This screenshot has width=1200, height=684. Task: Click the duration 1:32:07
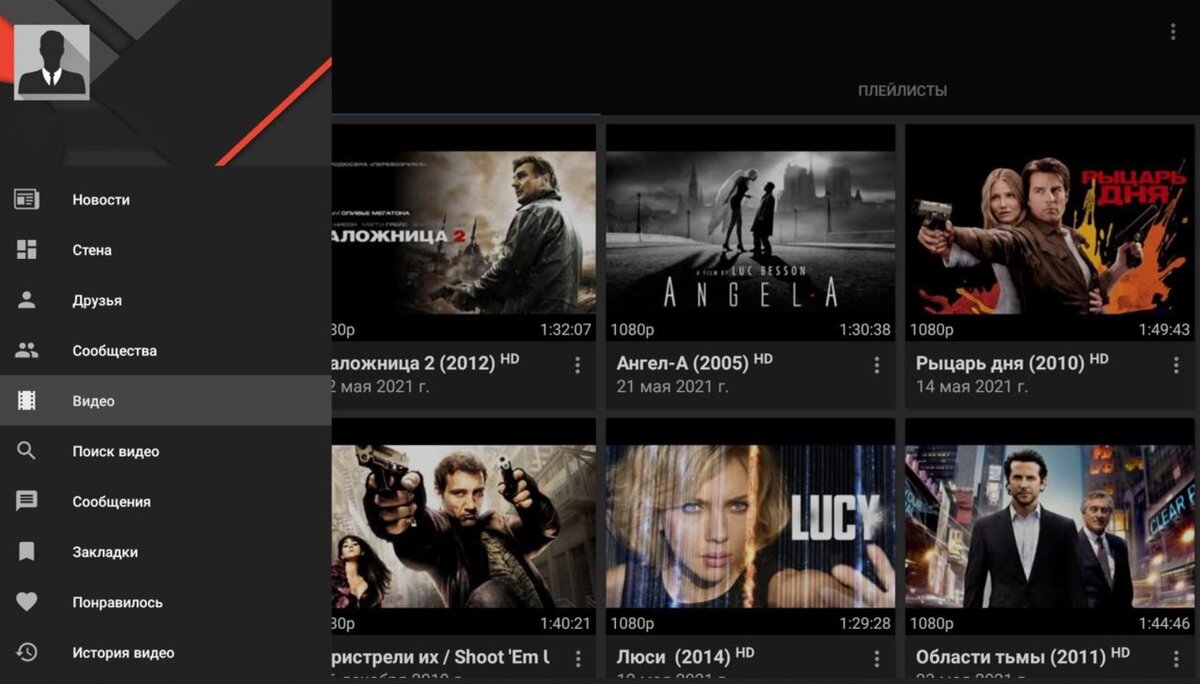[566, 329]
